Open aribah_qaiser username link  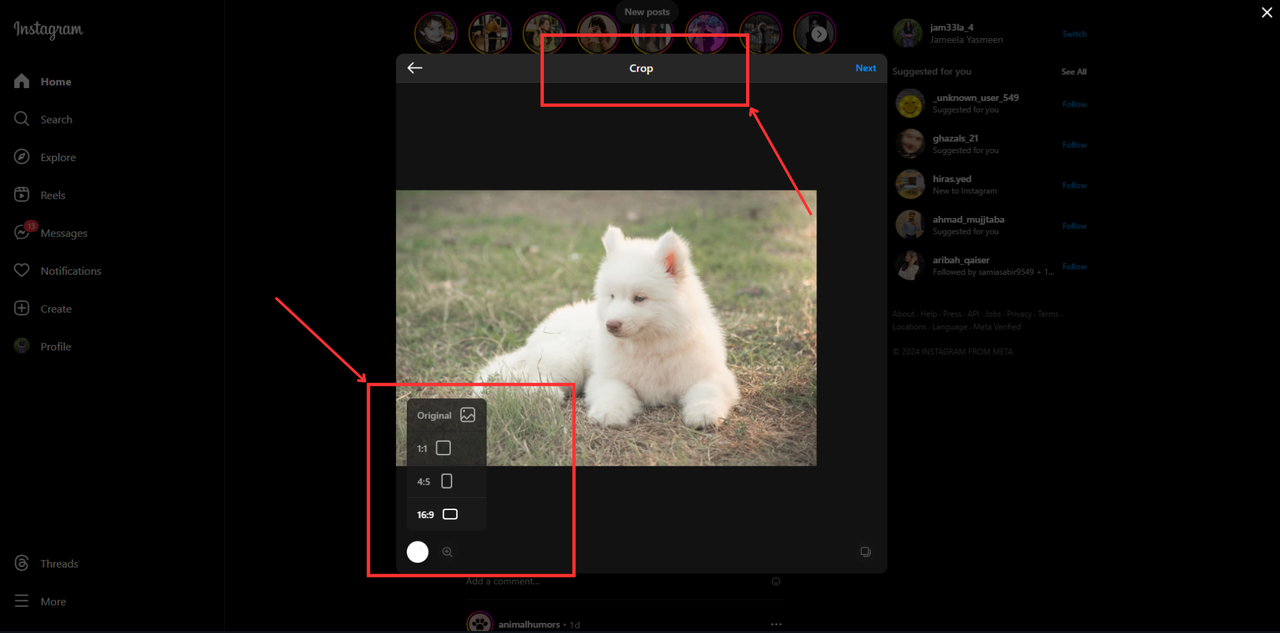[959, 260]
